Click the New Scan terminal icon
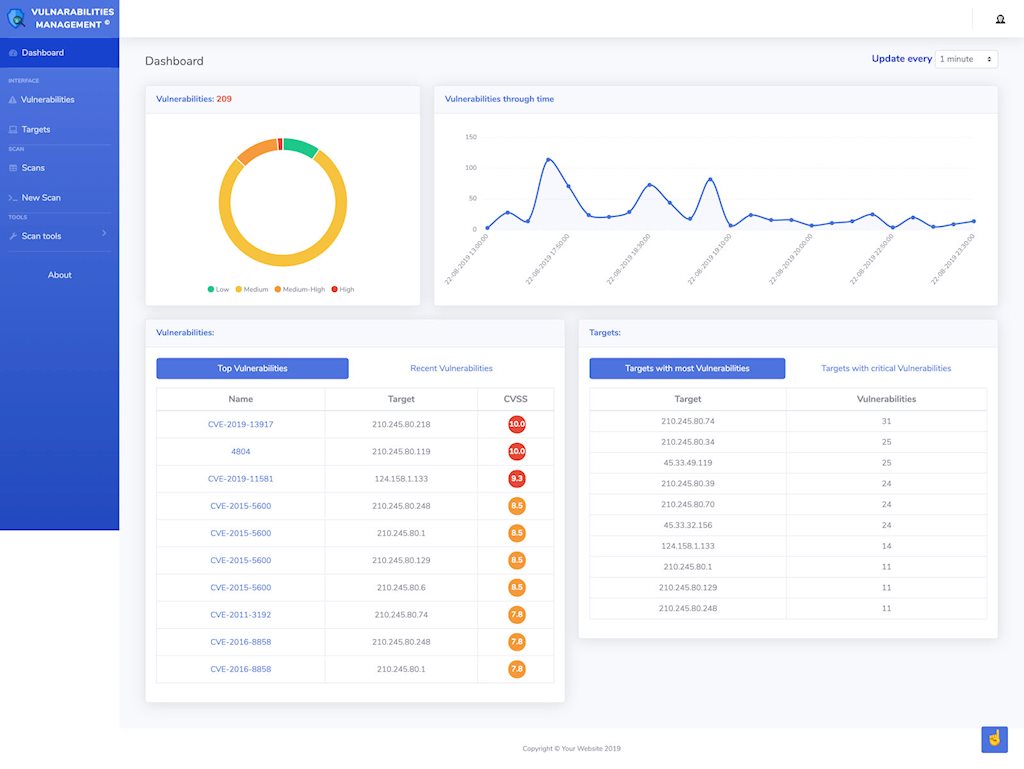This screenshot has width=1024, height=769. pyautogui.click(x=12, y=198)
